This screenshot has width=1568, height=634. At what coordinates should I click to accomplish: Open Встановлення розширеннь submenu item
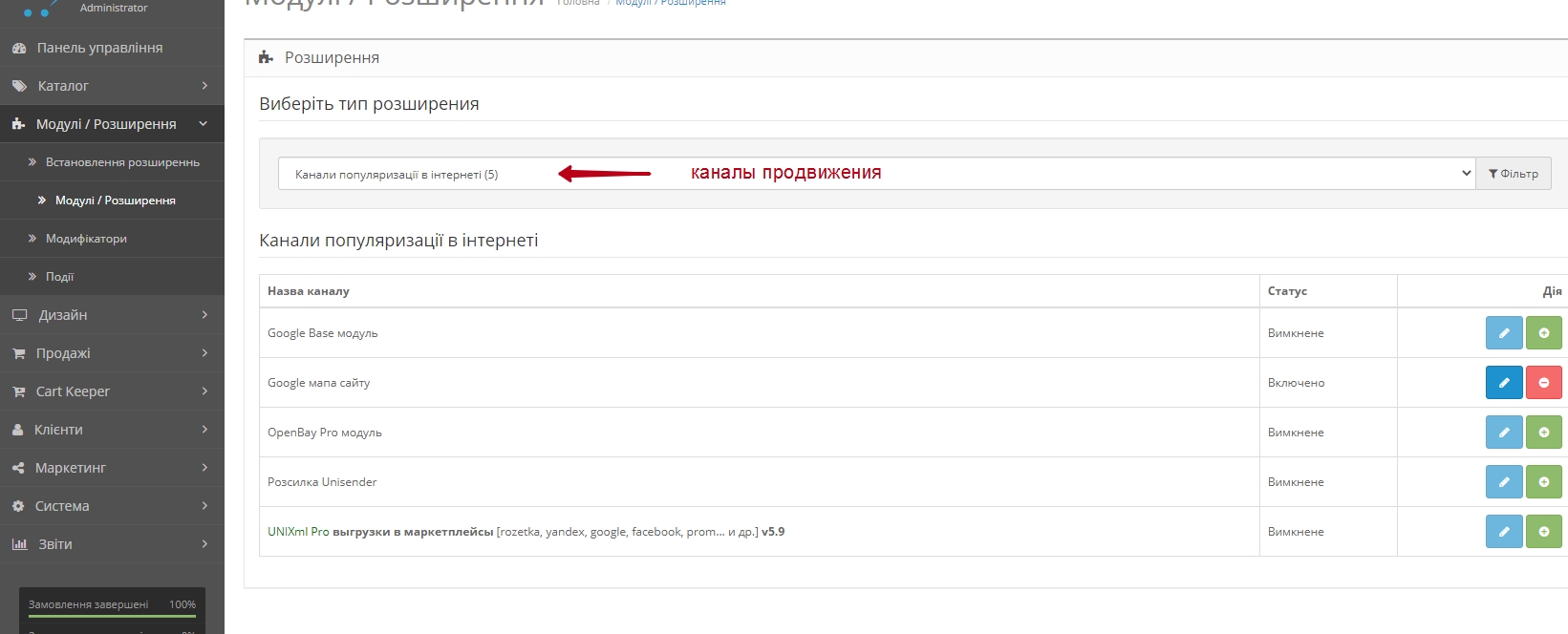[x=122, y=162]
